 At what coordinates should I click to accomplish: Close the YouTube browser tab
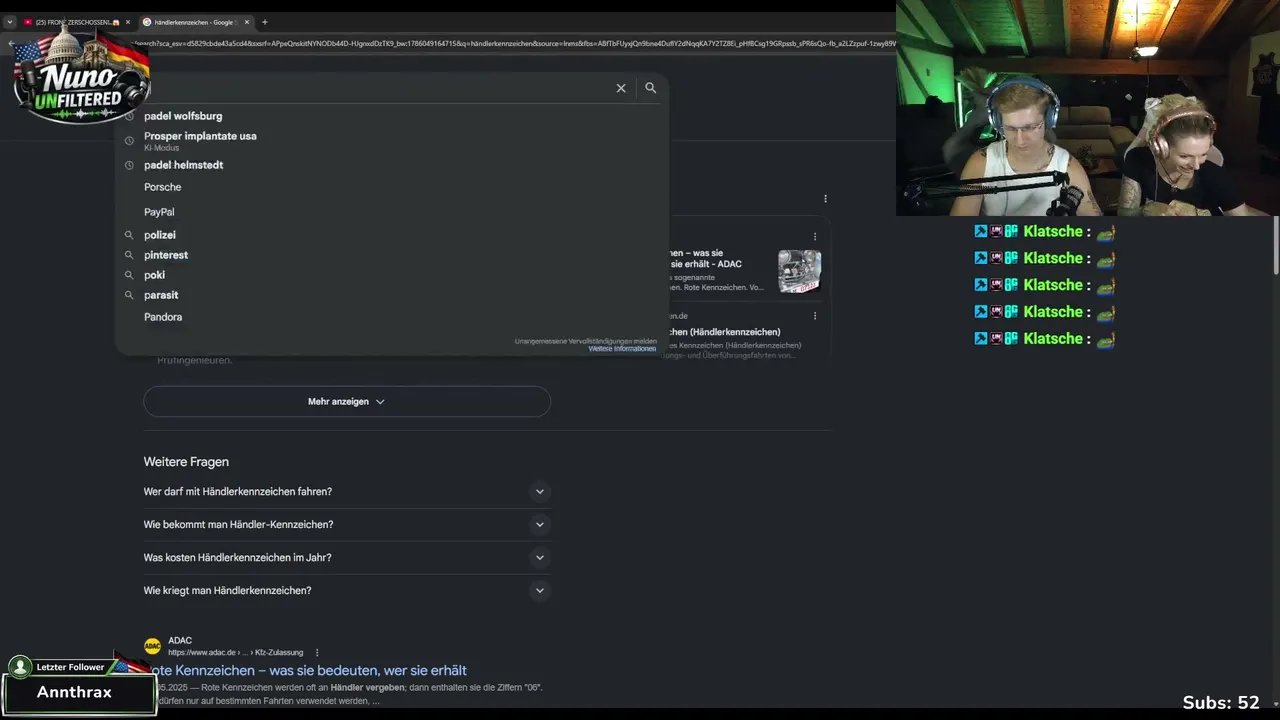coord(128,22)
